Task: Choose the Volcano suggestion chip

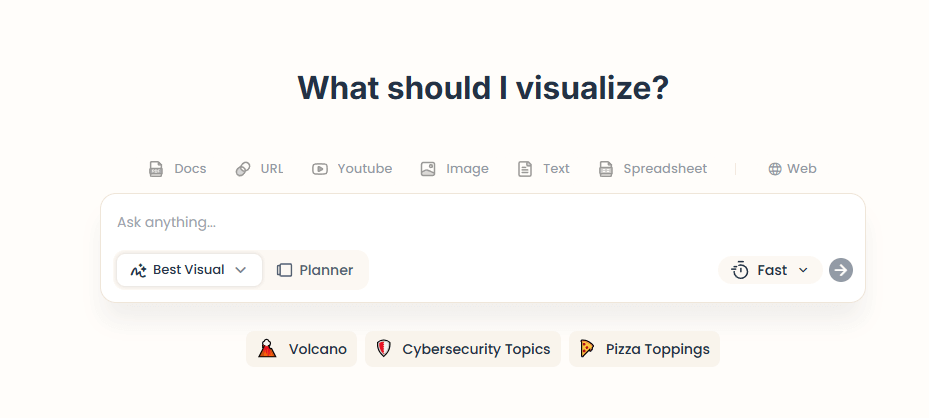Action: tap(302, 349)
